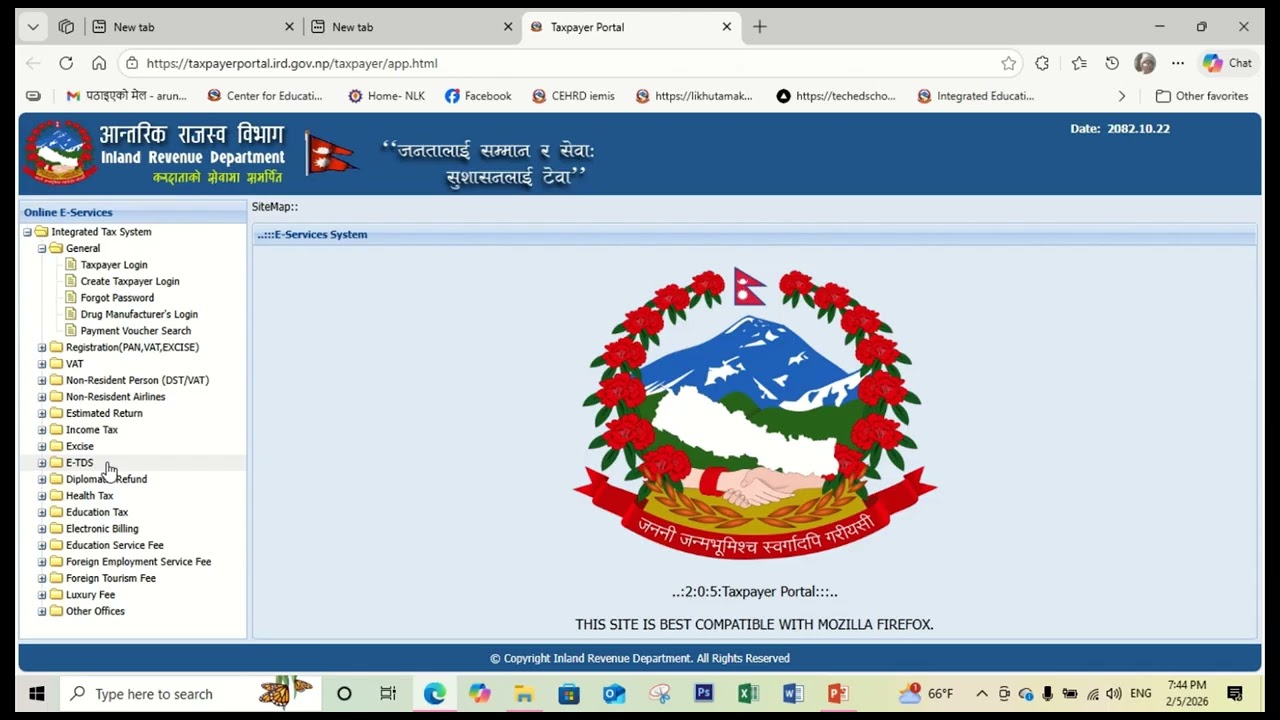Open Drug Manufacturer's Login
Viewport: 1280px width, 720px height.
click(x=139, y=314)
